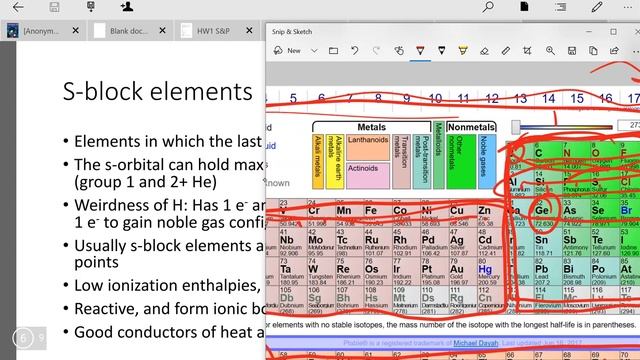
Task: Activate the Ruler tool
Action: tap(505, 51)
